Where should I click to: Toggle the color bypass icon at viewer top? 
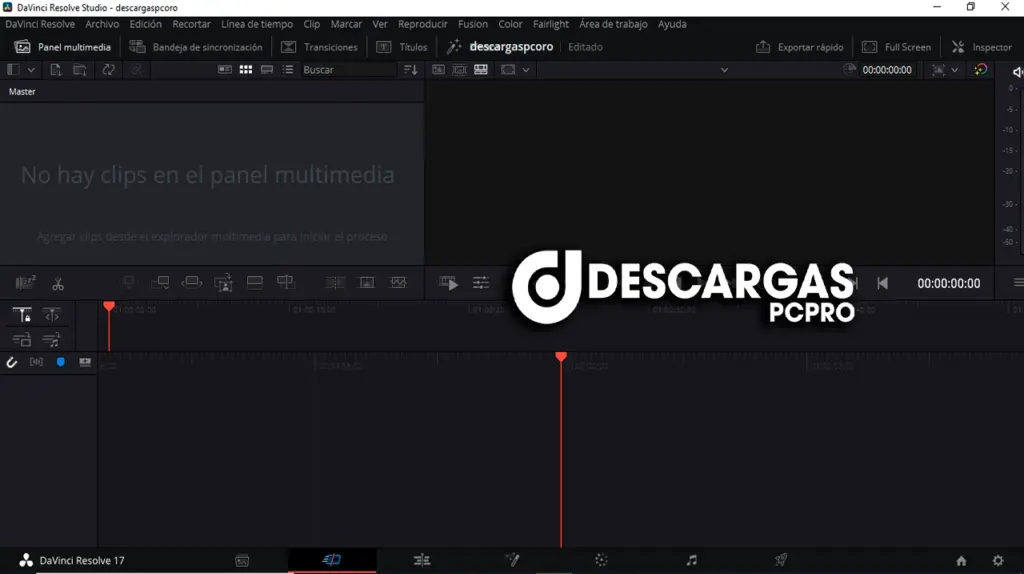tap(981, 70)
